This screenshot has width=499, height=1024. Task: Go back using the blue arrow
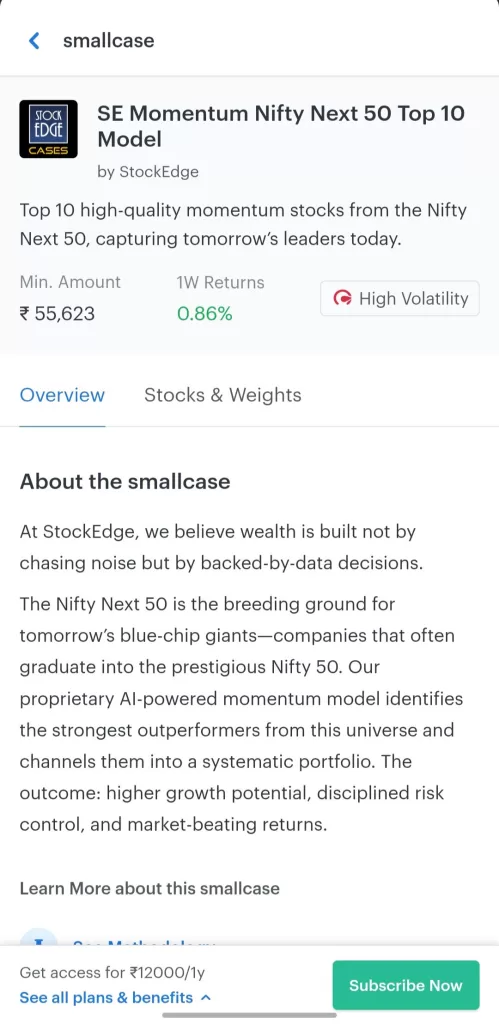(x=34, y=40)
